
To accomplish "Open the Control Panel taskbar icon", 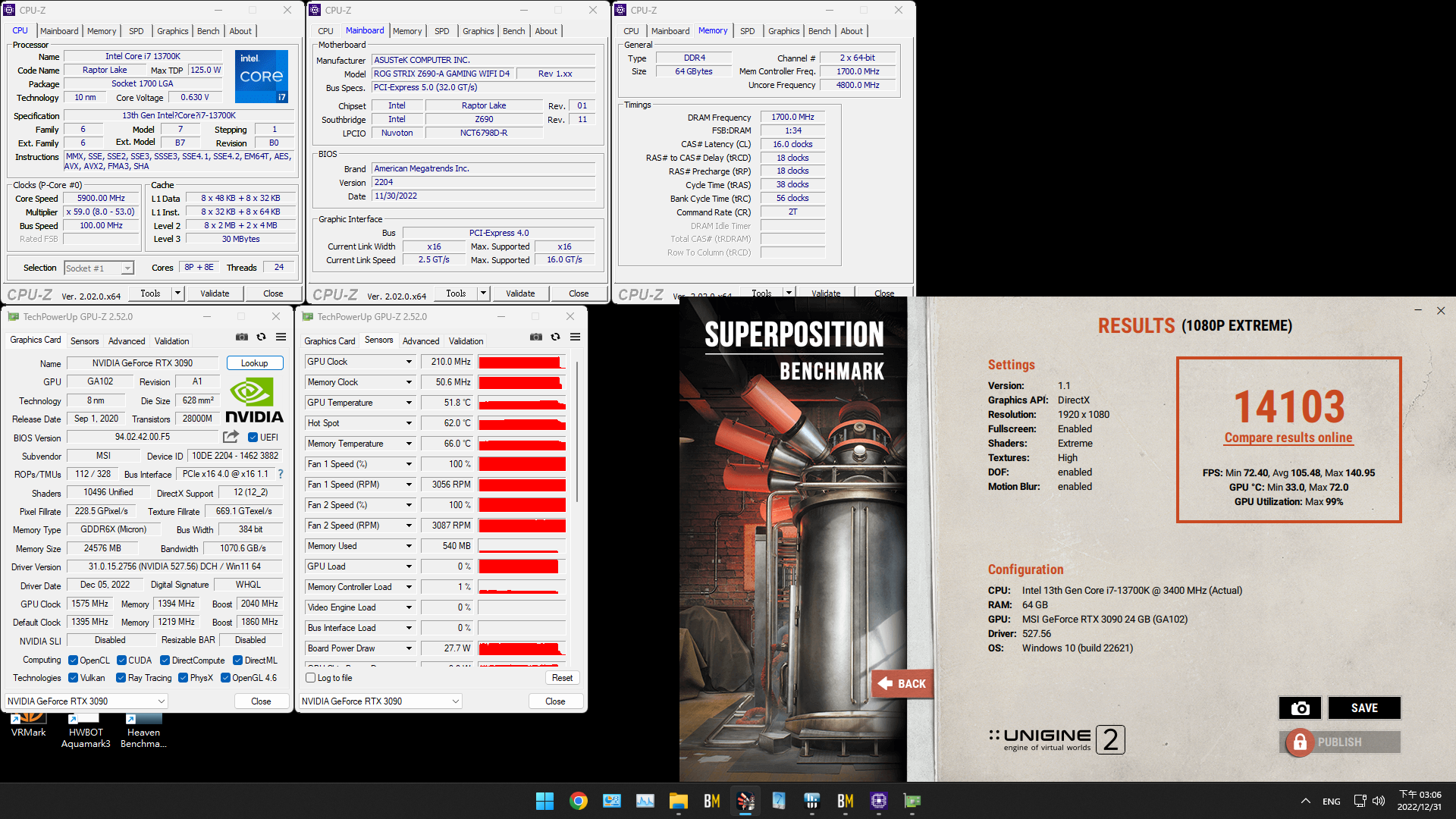I will pos(612,801).
